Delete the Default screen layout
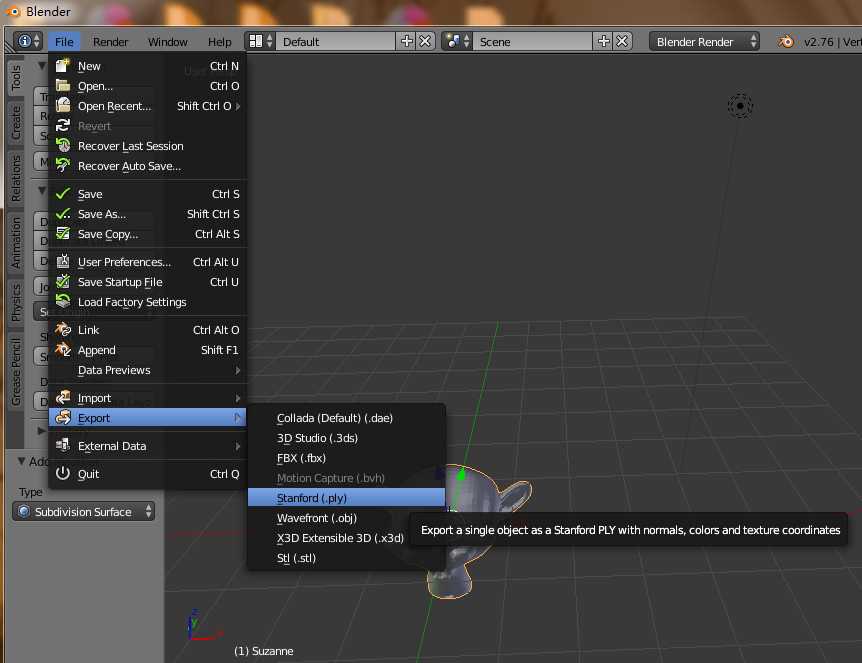 [x=425, y=41]
